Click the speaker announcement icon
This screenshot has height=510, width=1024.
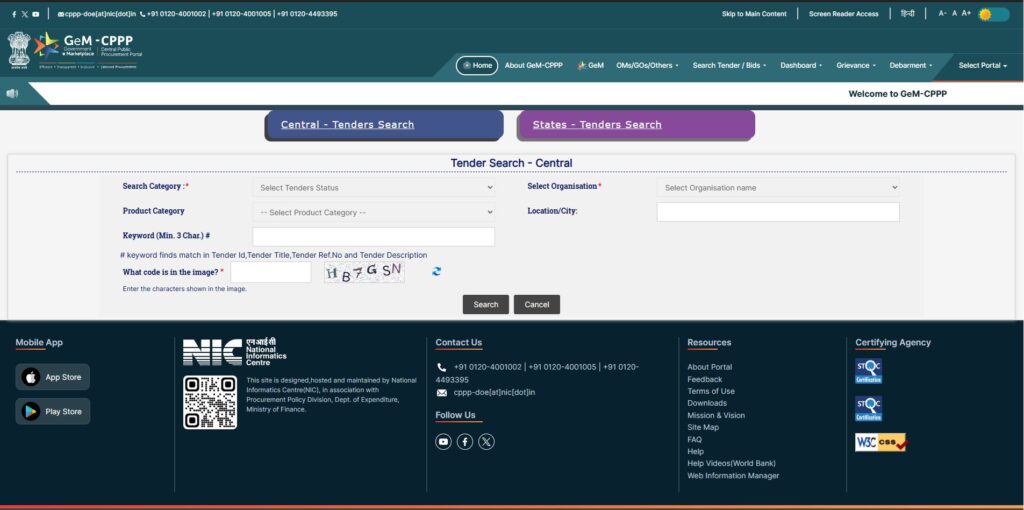pos(12,94)
